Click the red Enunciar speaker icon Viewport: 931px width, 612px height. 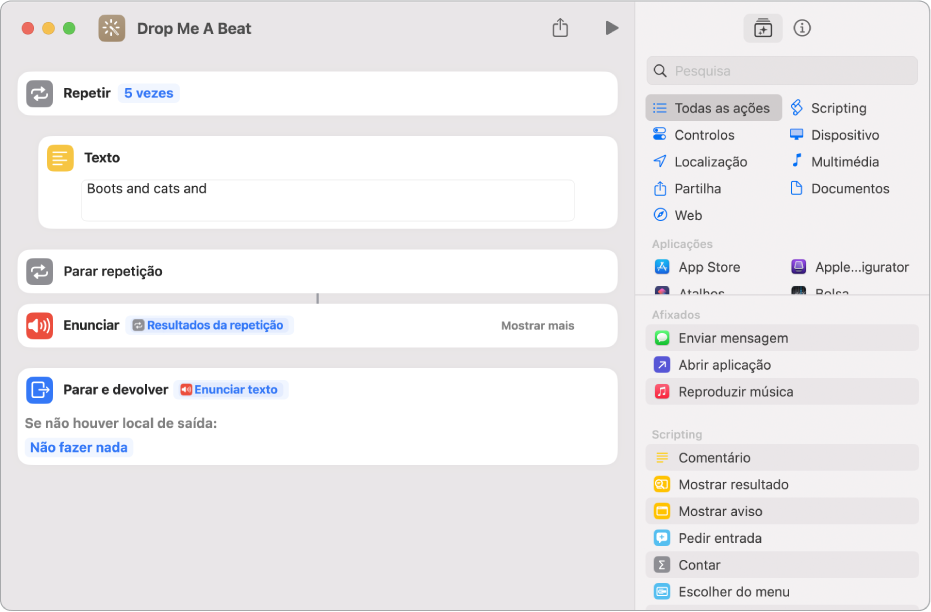click(x=40, y=325)
